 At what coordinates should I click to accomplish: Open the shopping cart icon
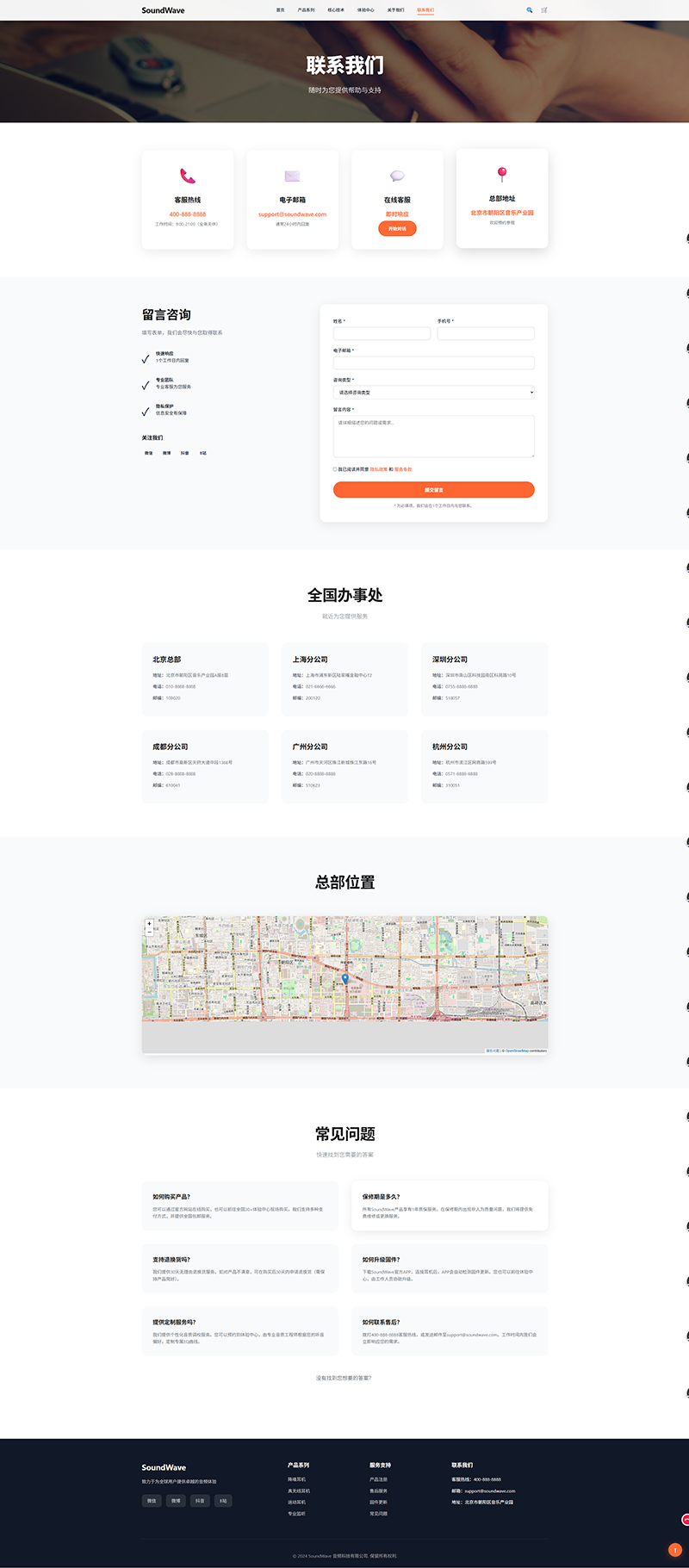pos(544,10)
